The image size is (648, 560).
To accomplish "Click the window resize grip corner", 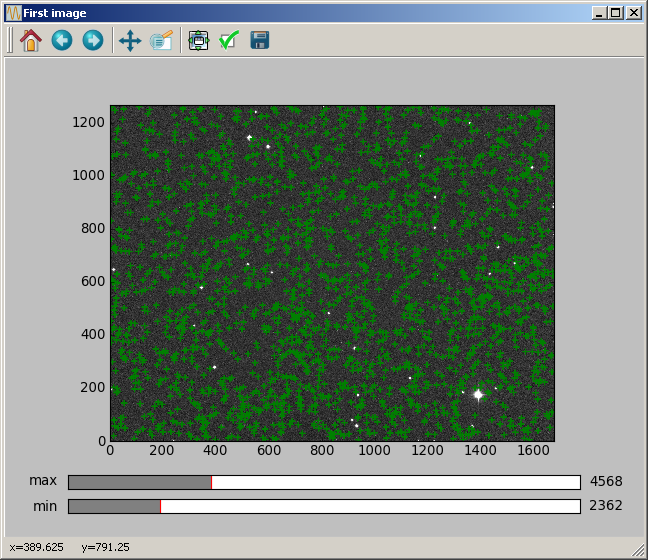I will pos(638,550).
